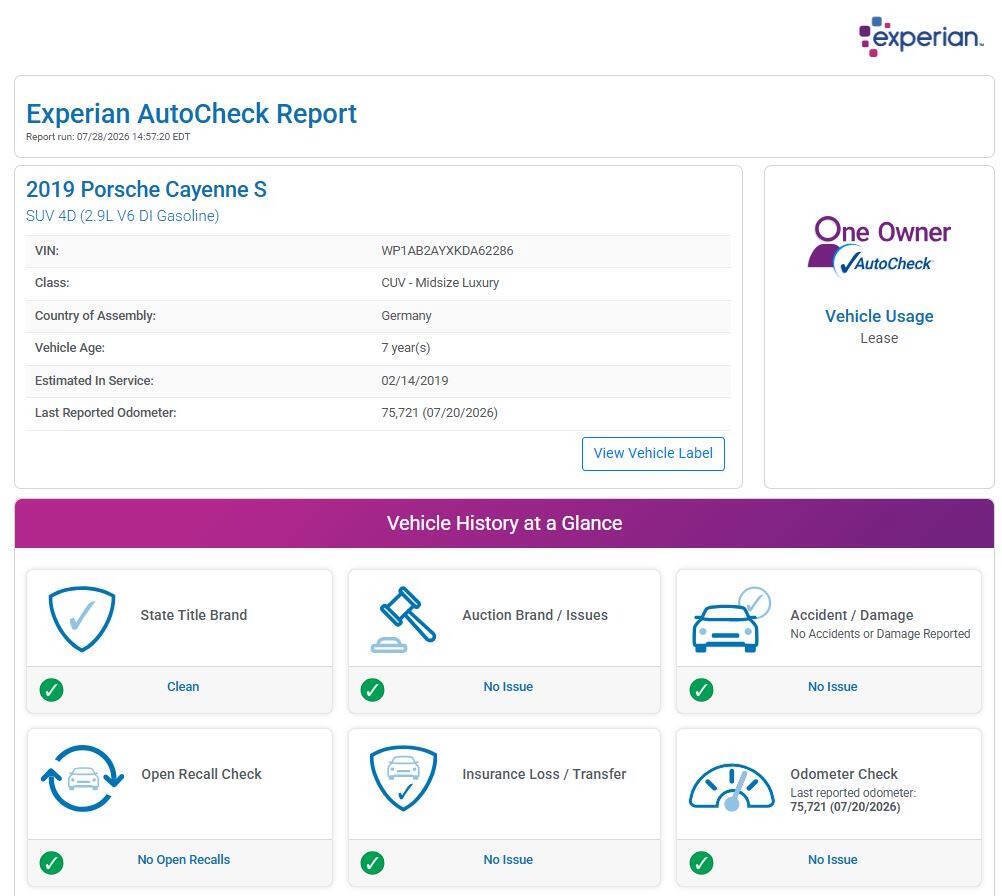Click green checkmark in Insurance Loss card
The height and width of the screenshot is (896, 1002).
point(372,862)
